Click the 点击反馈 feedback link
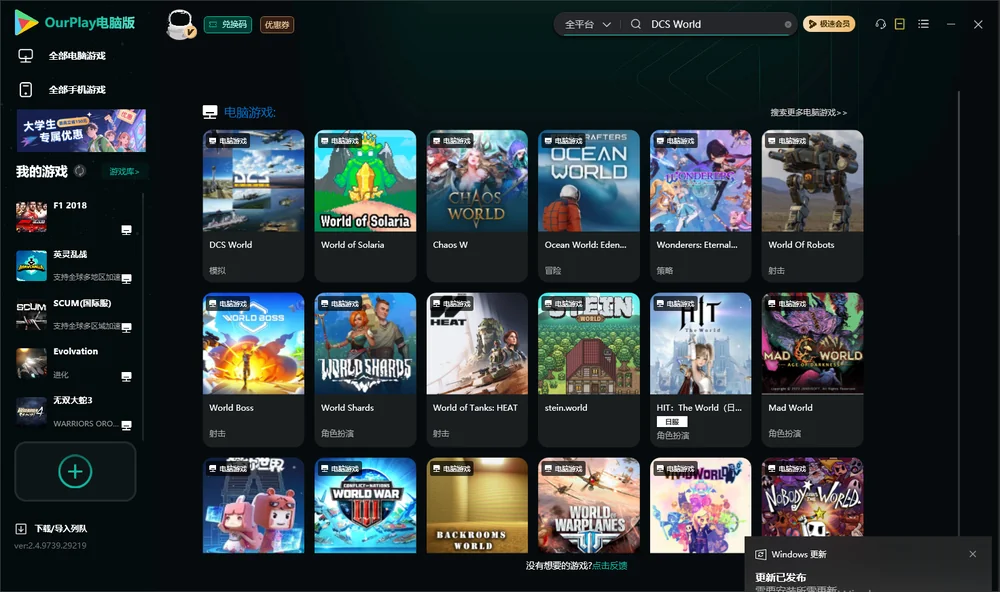This screenshot has width=1000, height=592. [x=610, y=566]
